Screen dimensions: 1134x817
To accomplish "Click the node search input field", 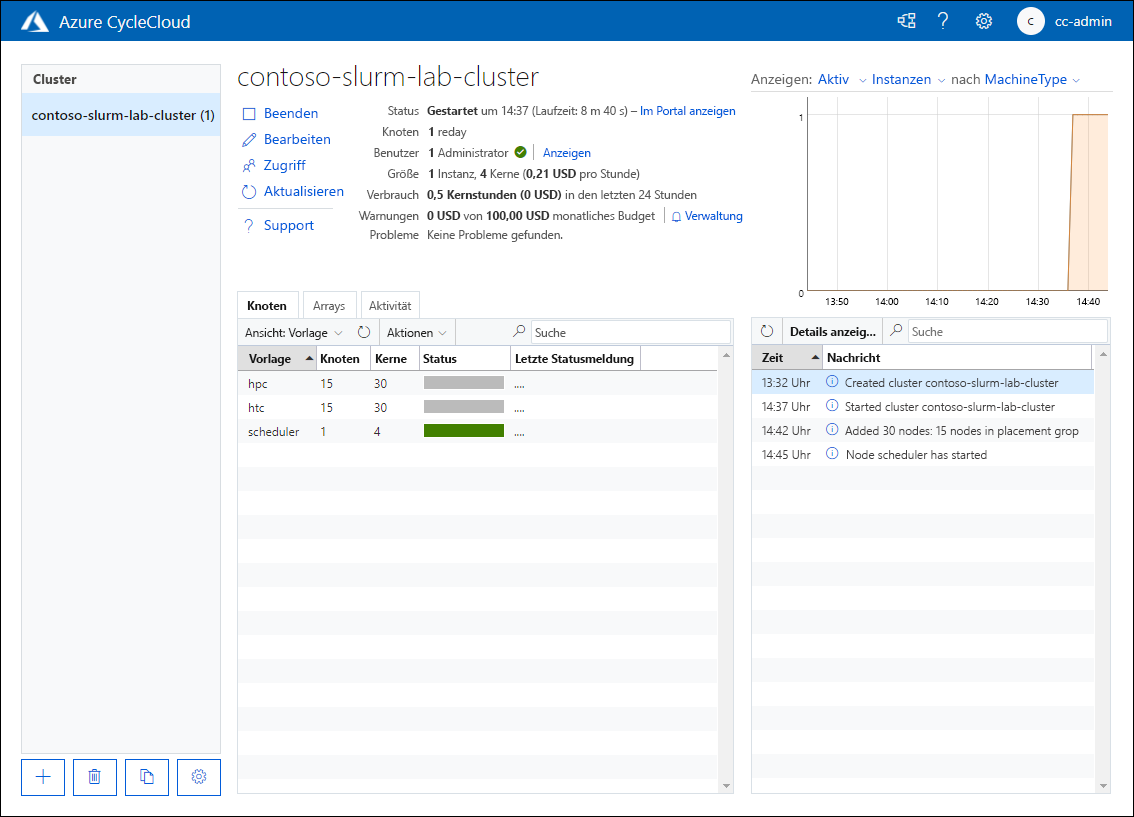I will 630,332.
